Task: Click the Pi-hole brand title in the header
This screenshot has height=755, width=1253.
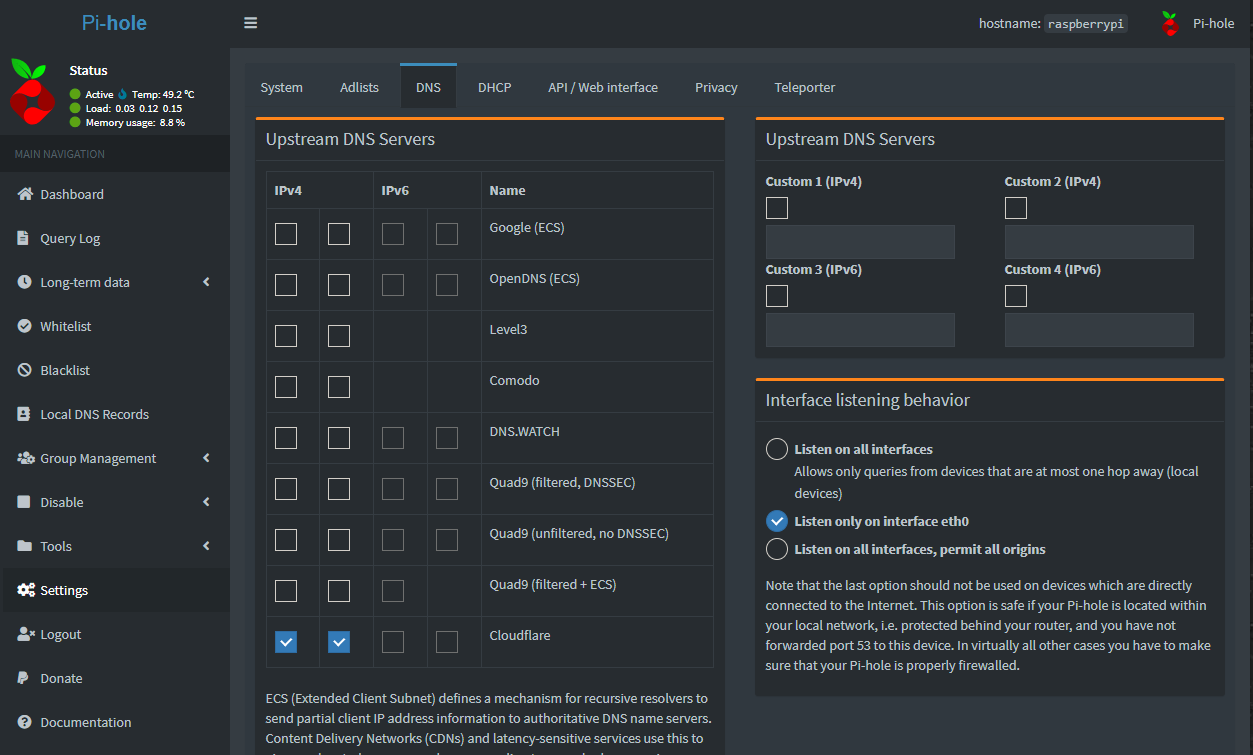Action: (x=114, y=23)
